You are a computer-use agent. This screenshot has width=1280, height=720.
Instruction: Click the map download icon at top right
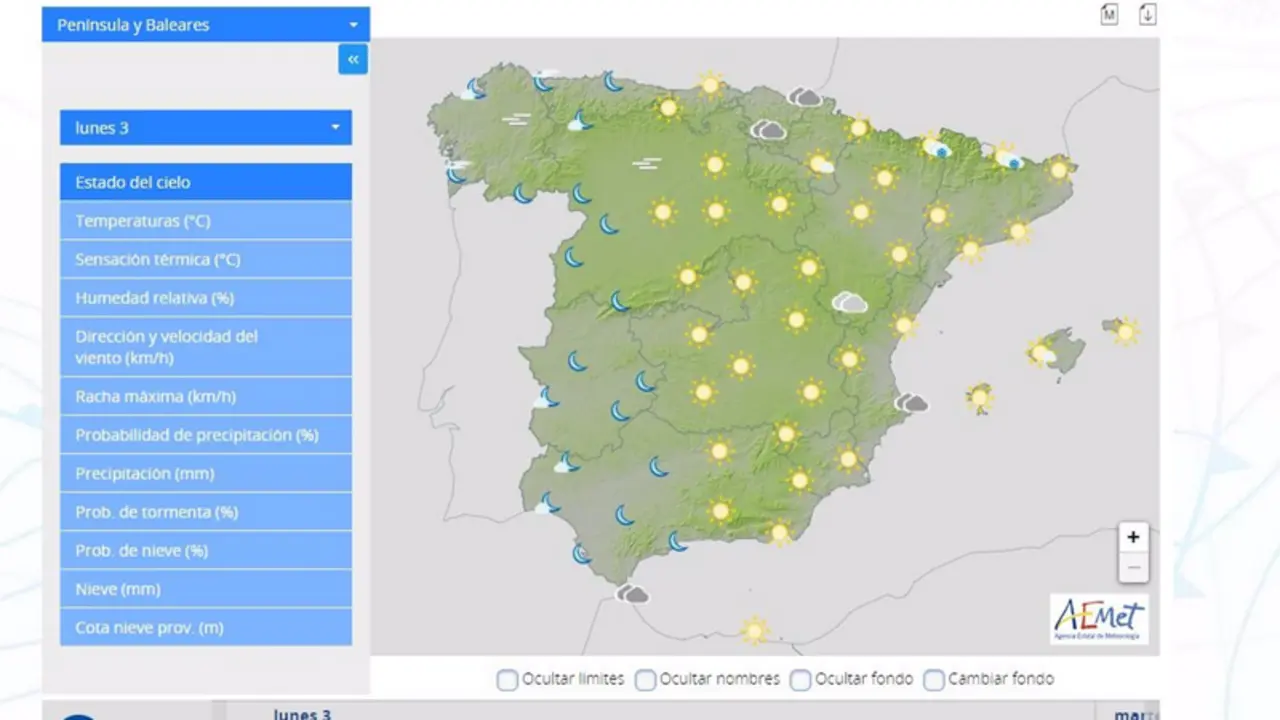click(1147, 15)
